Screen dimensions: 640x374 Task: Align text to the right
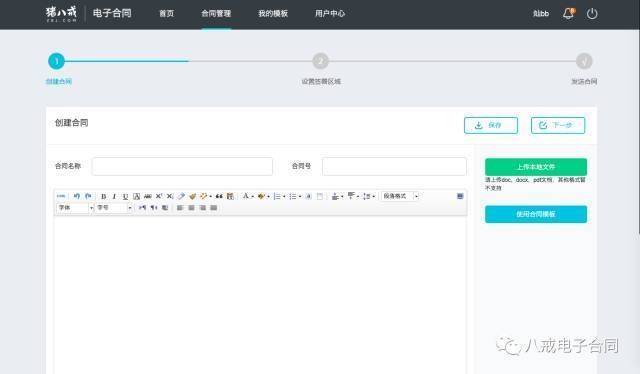[x=202, y=208]
